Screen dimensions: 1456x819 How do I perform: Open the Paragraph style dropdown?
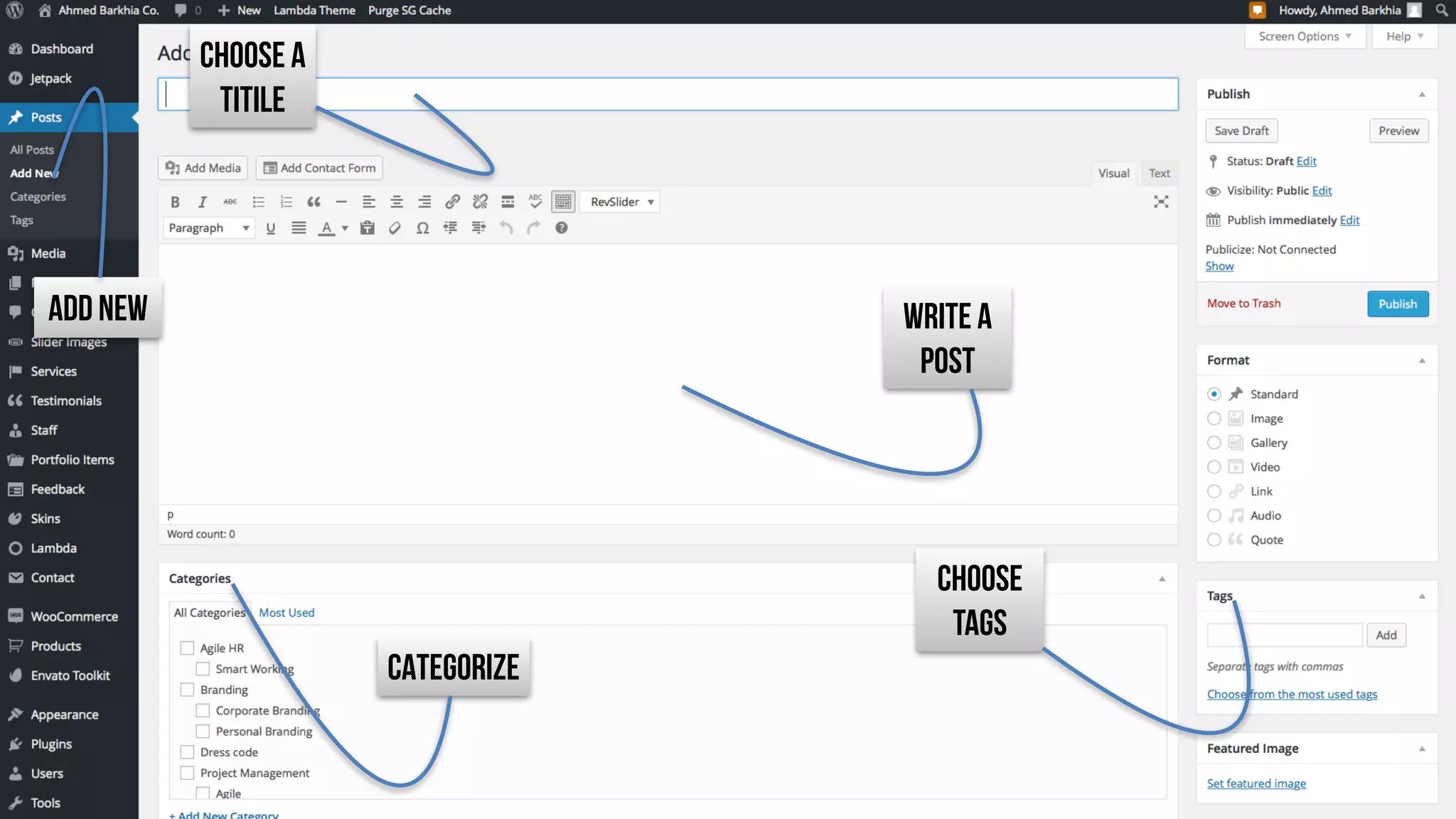208,228
